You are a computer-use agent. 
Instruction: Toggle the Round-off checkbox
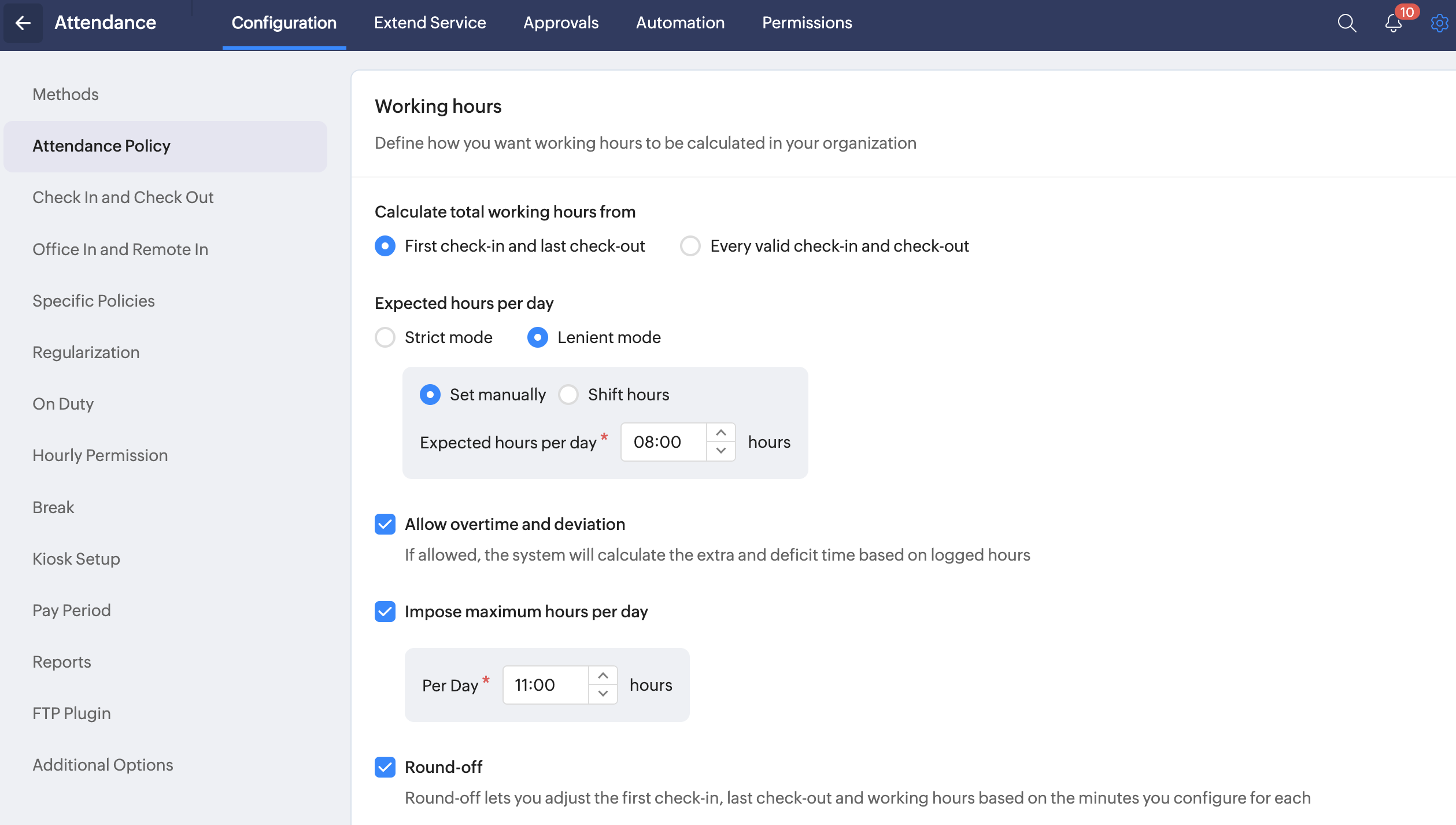385,767
